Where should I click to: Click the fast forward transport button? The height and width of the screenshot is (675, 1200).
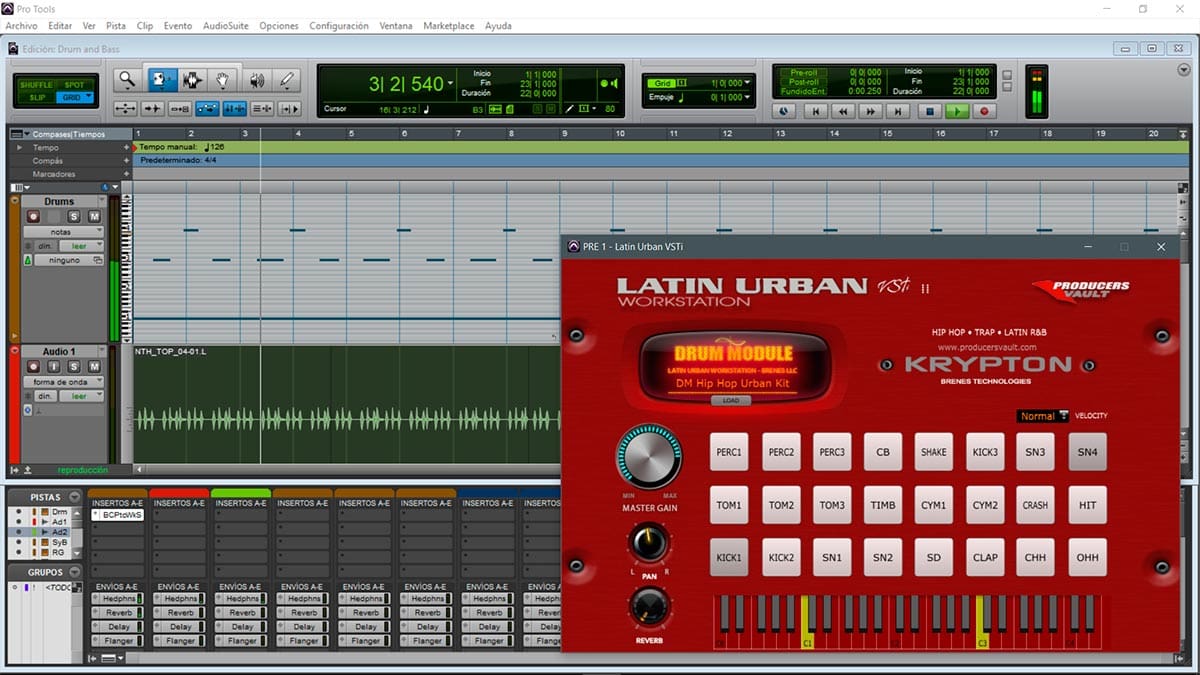[x=872, y=112]
